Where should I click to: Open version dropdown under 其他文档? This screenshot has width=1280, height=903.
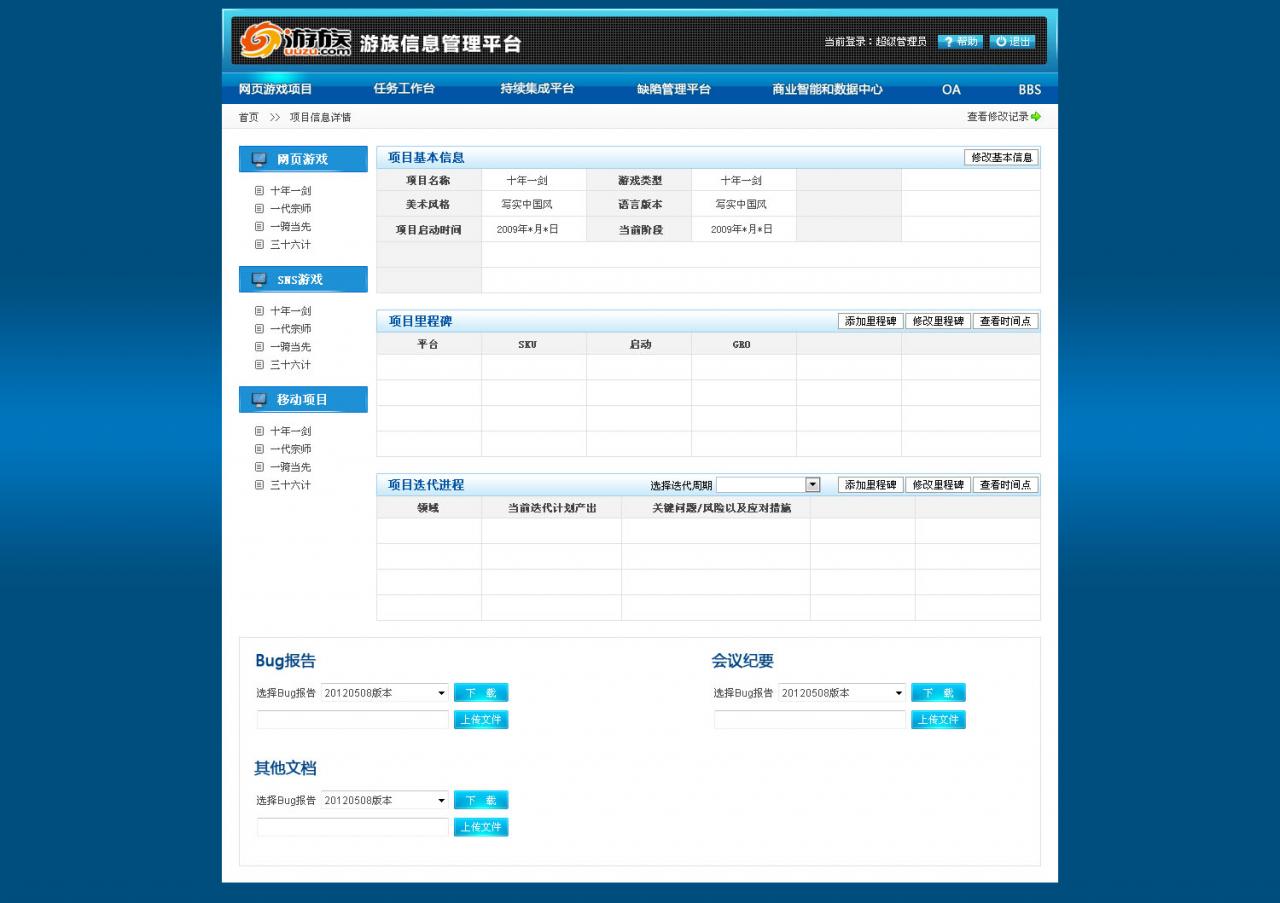[x=385, y=800]
